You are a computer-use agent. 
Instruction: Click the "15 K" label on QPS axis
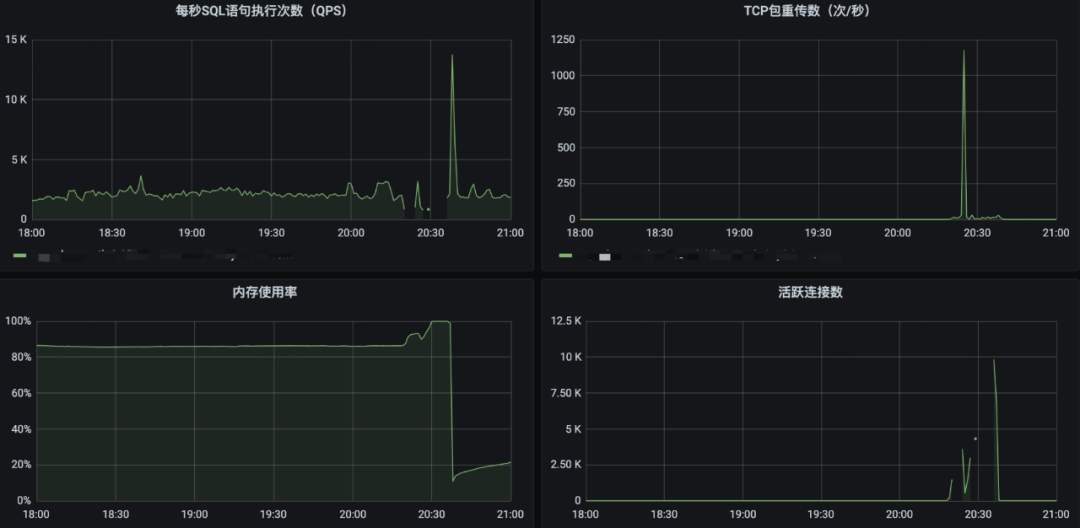click(x=17, y=39)
